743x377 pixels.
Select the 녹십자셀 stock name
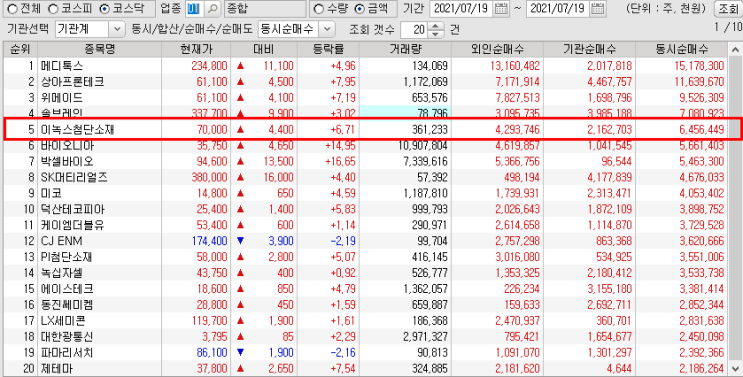click(63, 273)
